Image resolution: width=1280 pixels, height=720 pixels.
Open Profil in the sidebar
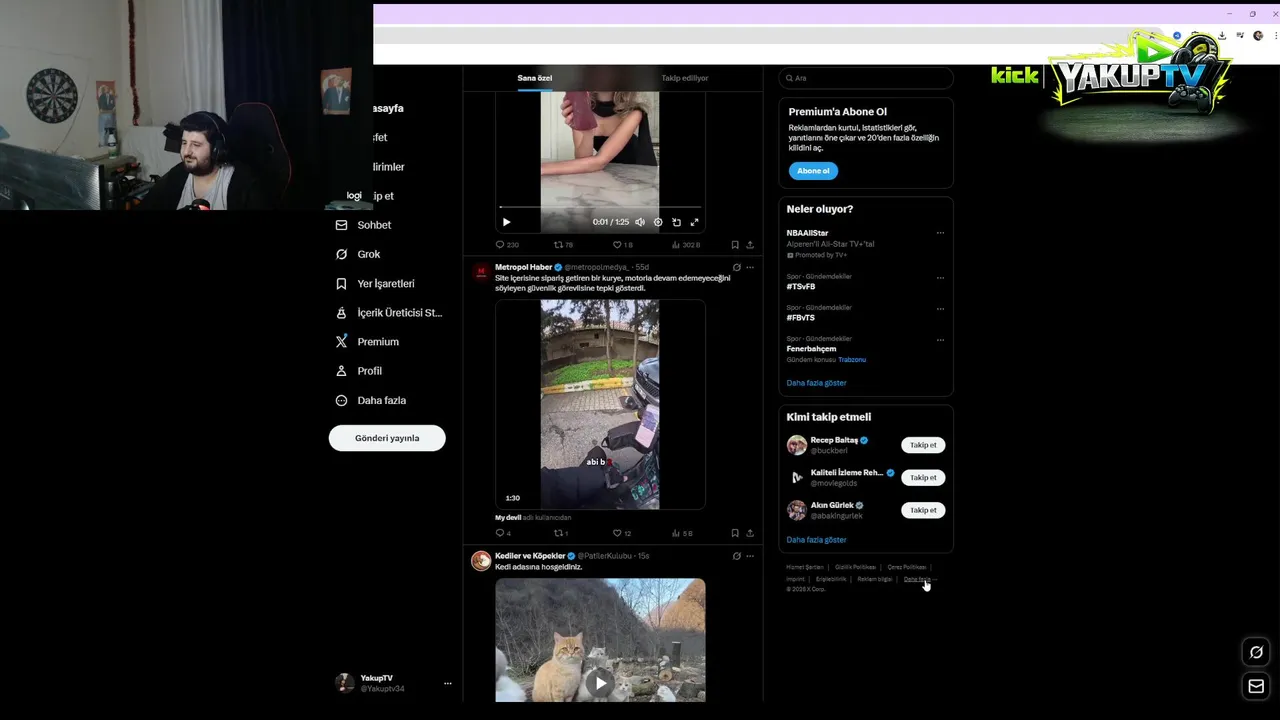(359, 371)
